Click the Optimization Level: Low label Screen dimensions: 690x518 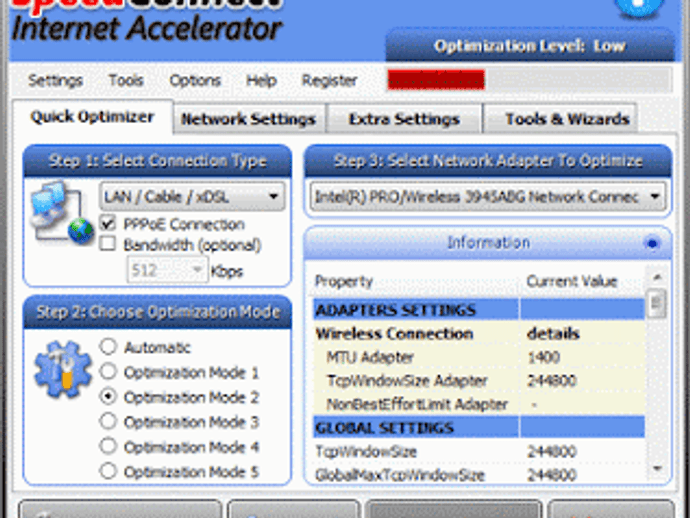pyautogui.click(x=529, y=46)
